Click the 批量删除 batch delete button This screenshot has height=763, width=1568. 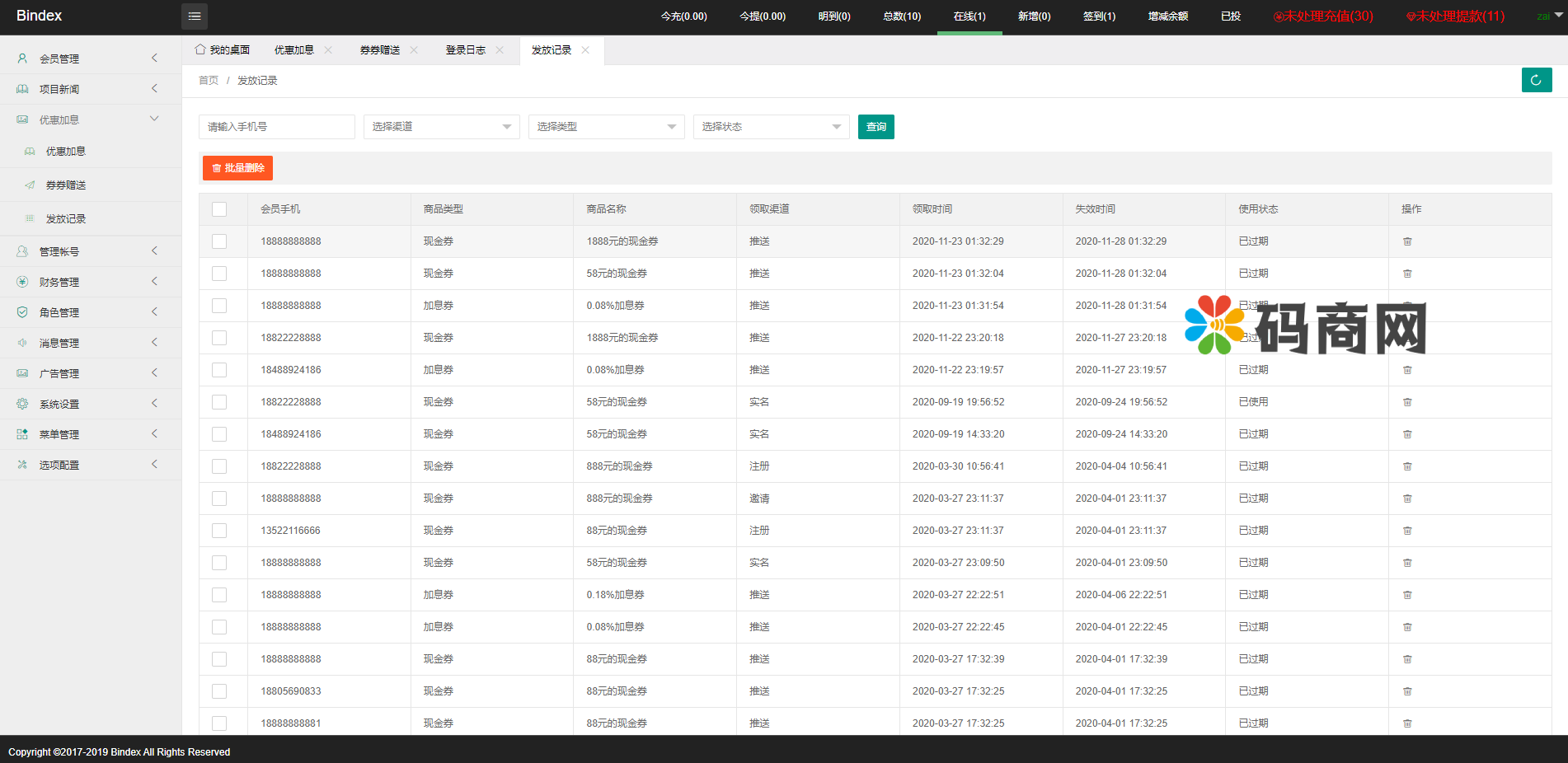(237, 168)
